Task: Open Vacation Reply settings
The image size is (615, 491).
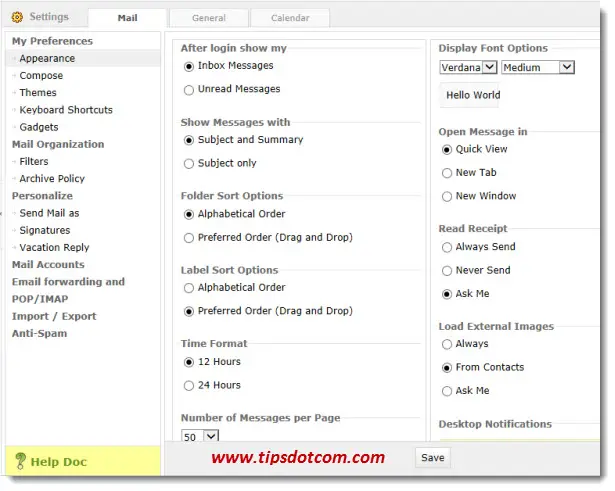Action: pos(55,248)
